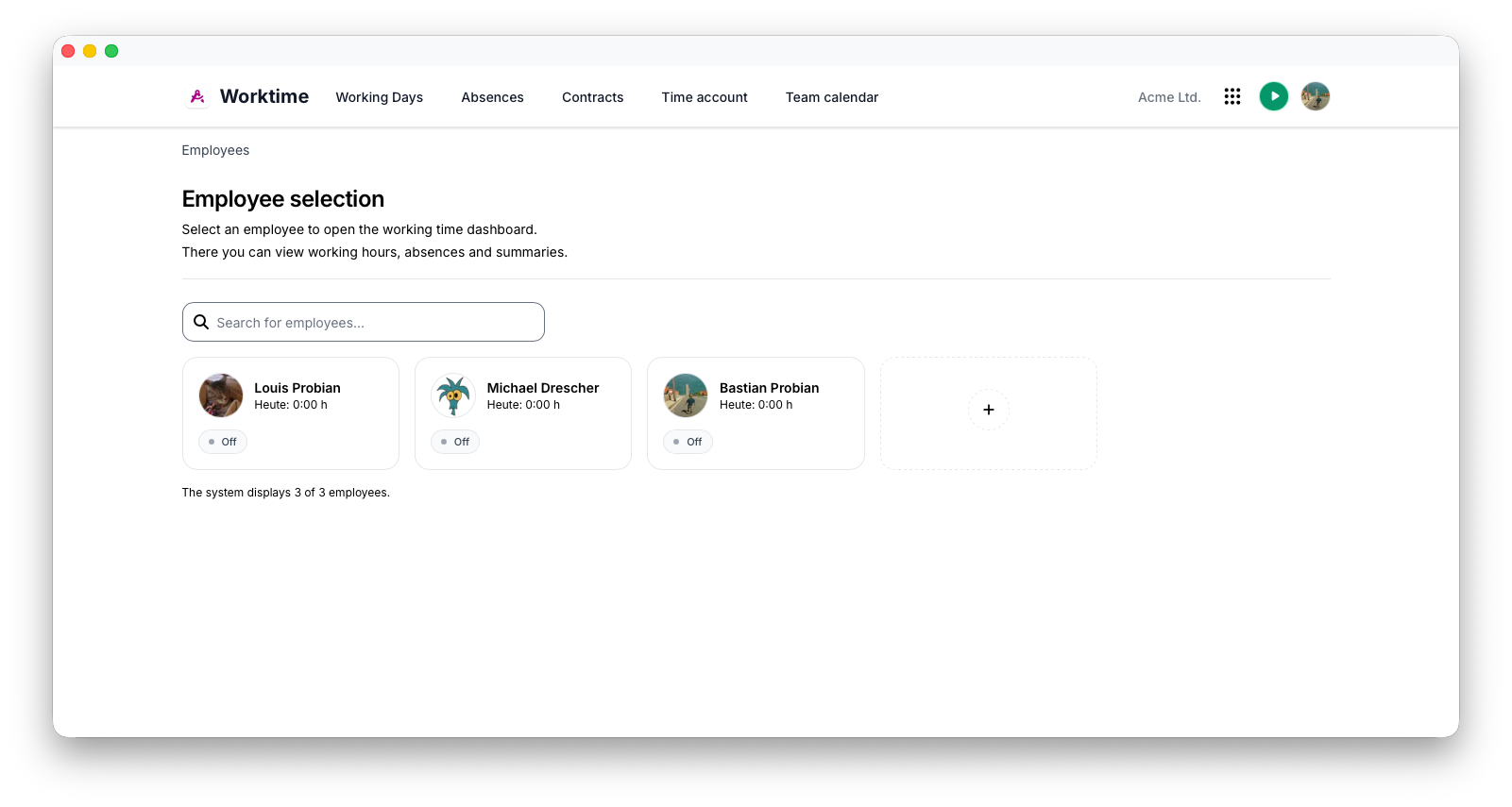Image resolution: width=1512 pixels, height=807 pixels.
Task: Start the time tracking play button
Action: (x=1274, y=96)
